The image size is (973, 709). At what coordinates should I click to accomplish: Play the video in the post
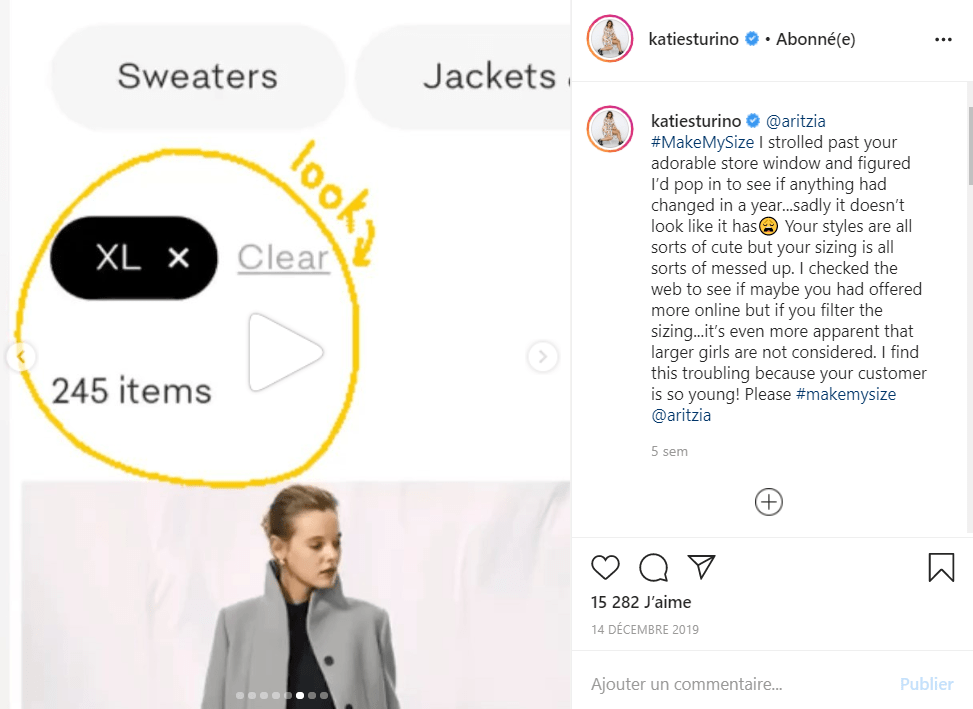[285, 352]
